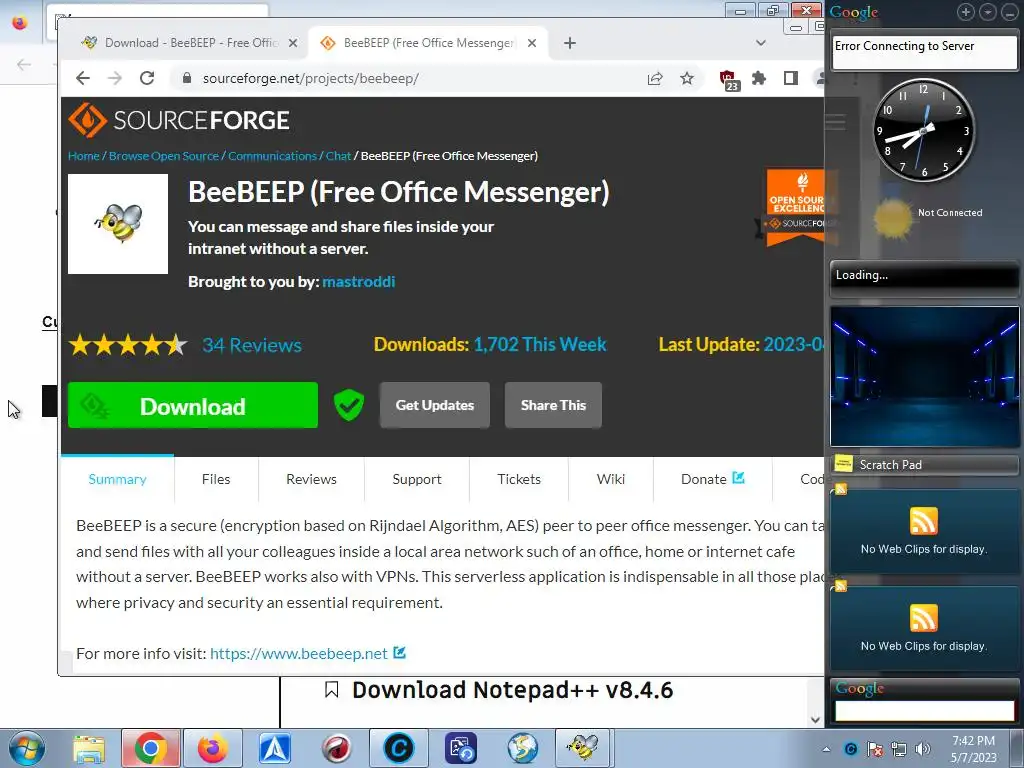The image size is (1024, 768).
Task: Open Windows Explorer from the taskbar
Action: (x=89, y=748)
